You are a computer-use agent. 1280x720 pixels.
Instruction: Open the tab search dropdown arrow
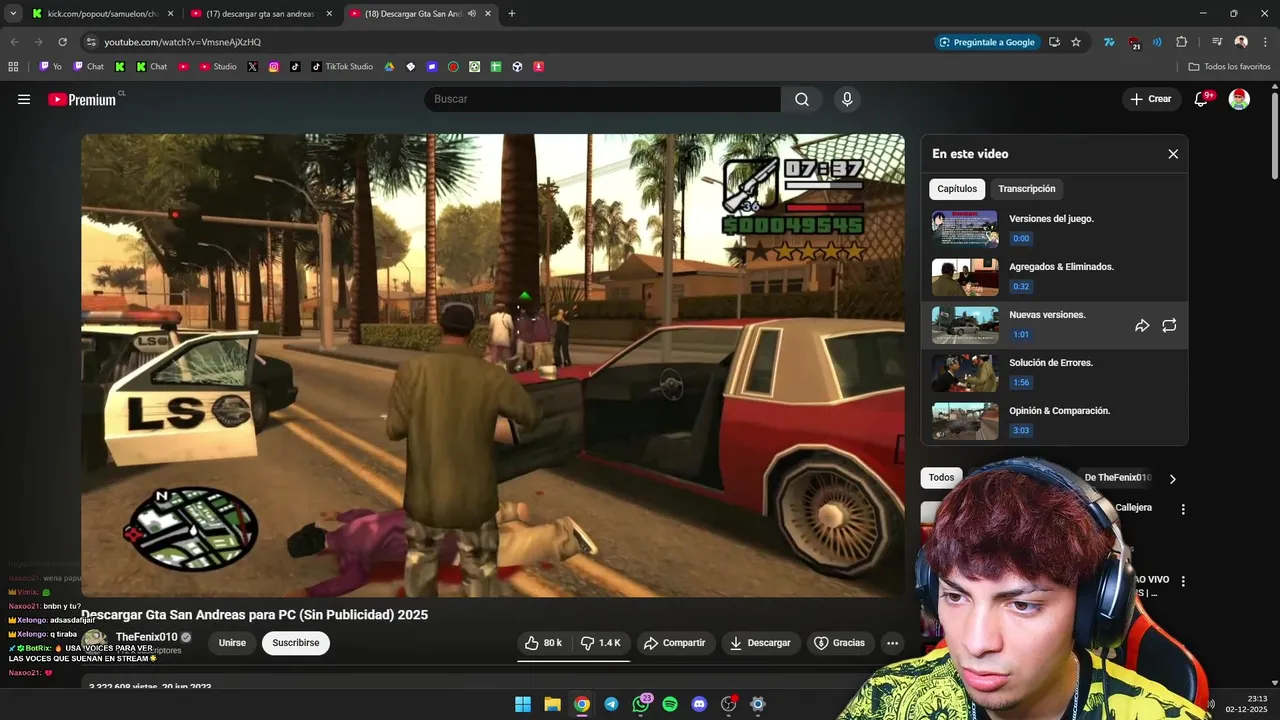click(x=13, y=14)
